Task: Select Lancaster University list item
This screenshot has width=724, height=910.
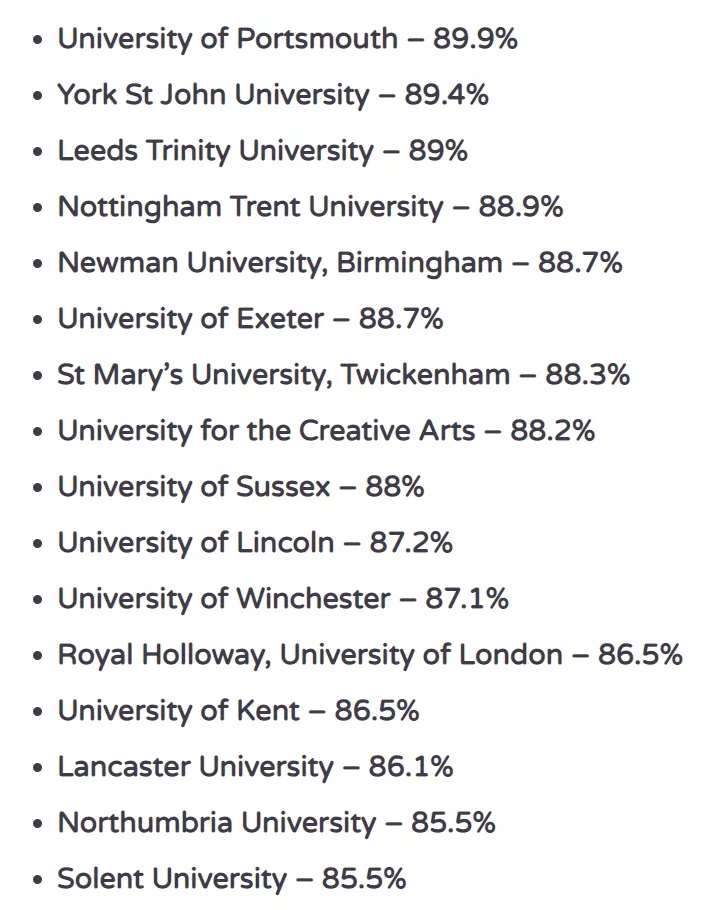Action: tap(255, 767)
